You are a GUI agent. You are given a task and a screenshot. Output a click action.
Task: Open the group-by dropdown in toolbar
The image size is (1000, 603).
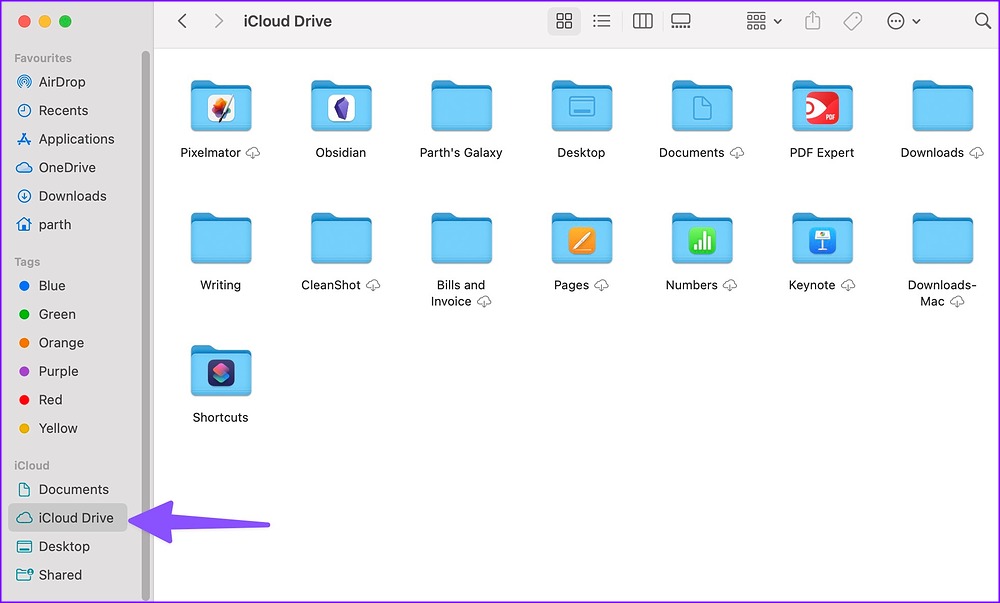[x=764, y=21]
